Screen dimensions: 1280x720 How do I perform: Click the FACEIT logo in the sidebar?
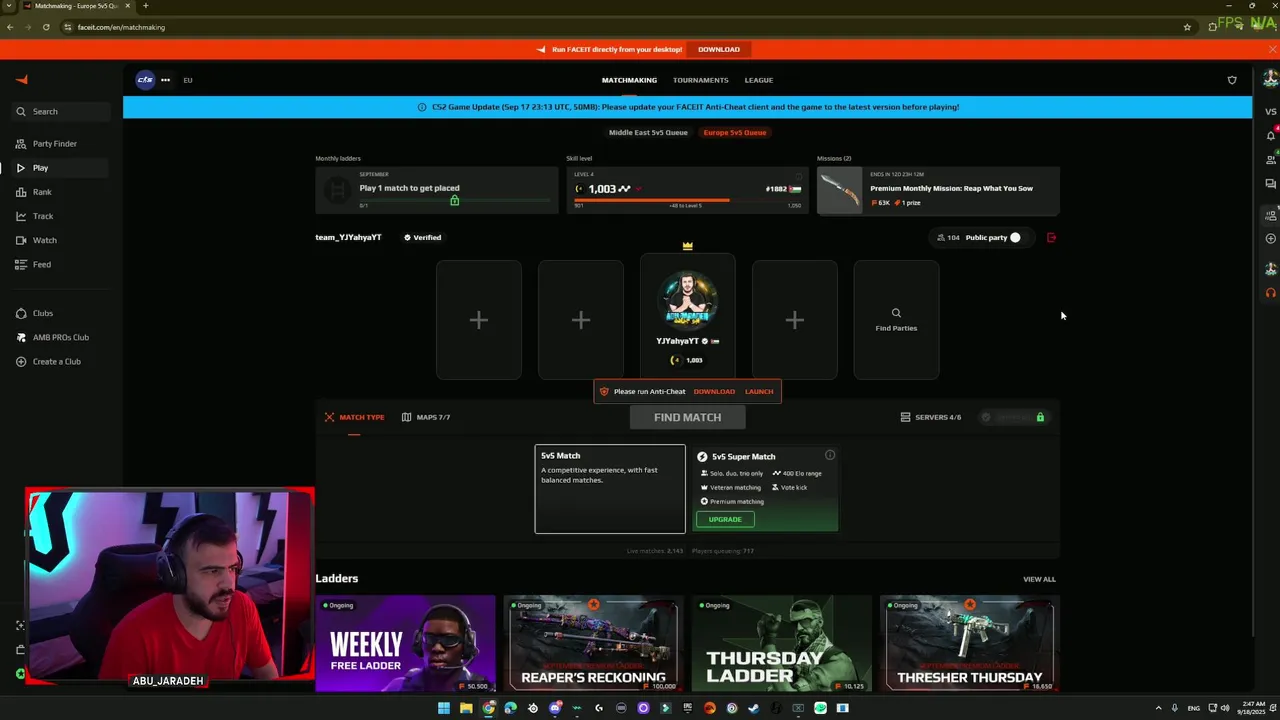(x=22, y=80)
